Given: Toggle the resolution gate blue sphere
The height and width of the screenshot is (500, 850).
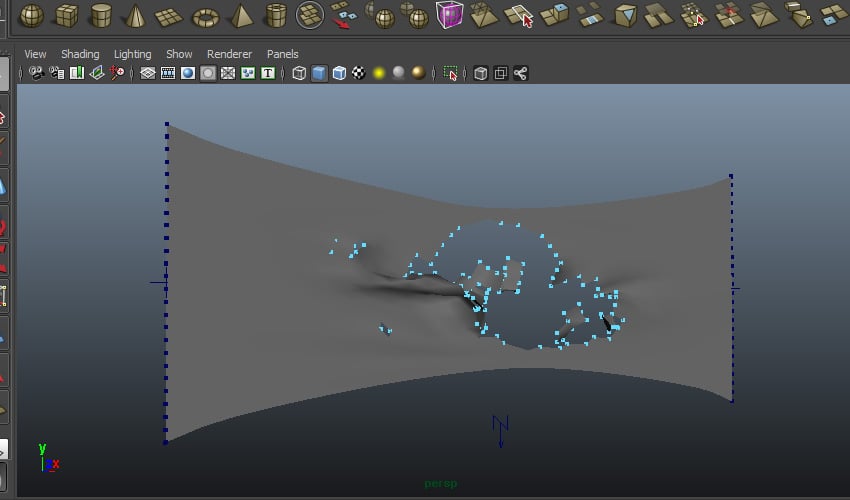Looking at the screenshot, I should click(x=188, y=73).
